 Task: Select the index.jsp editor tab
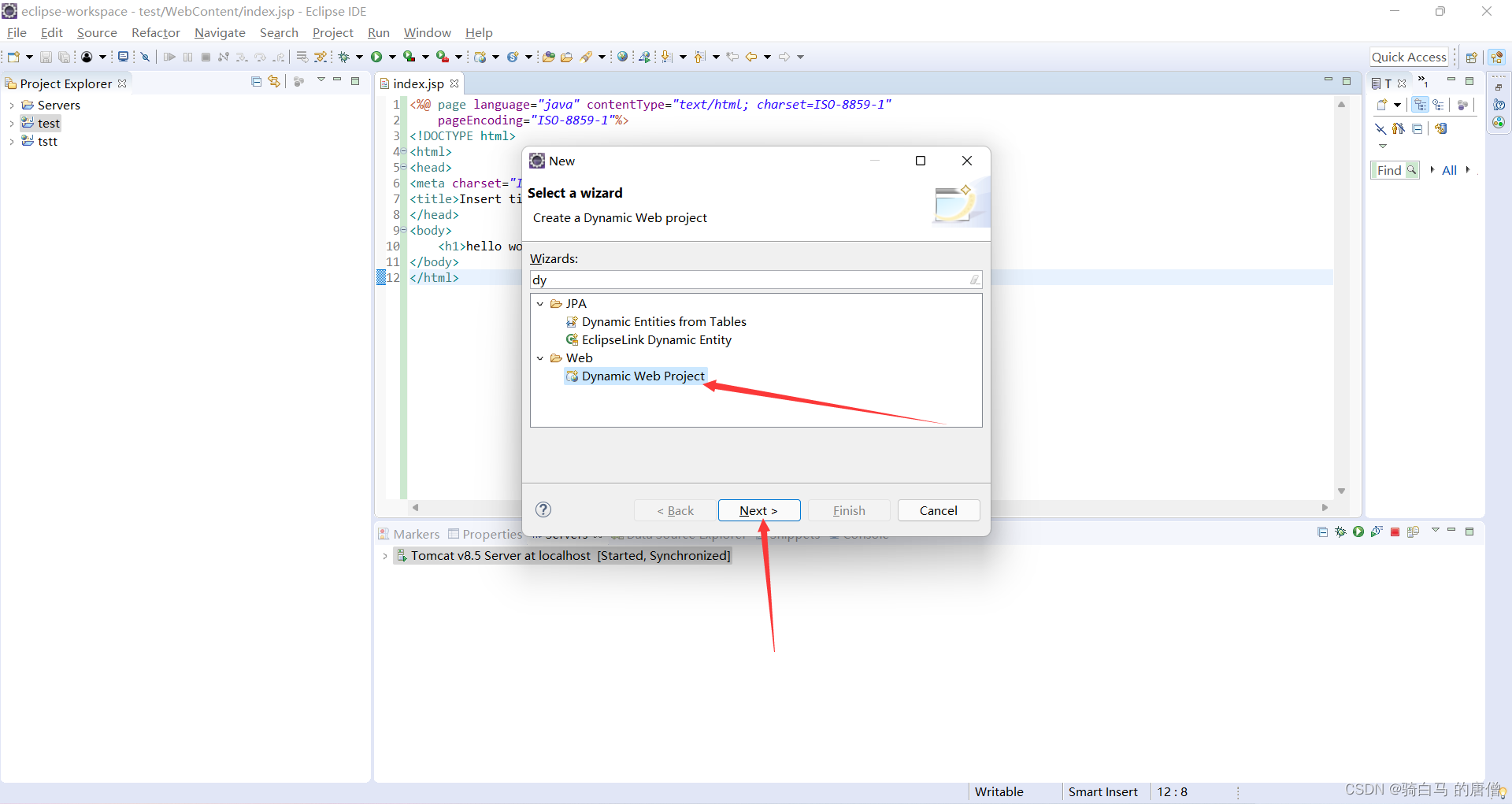pos(418,83)
